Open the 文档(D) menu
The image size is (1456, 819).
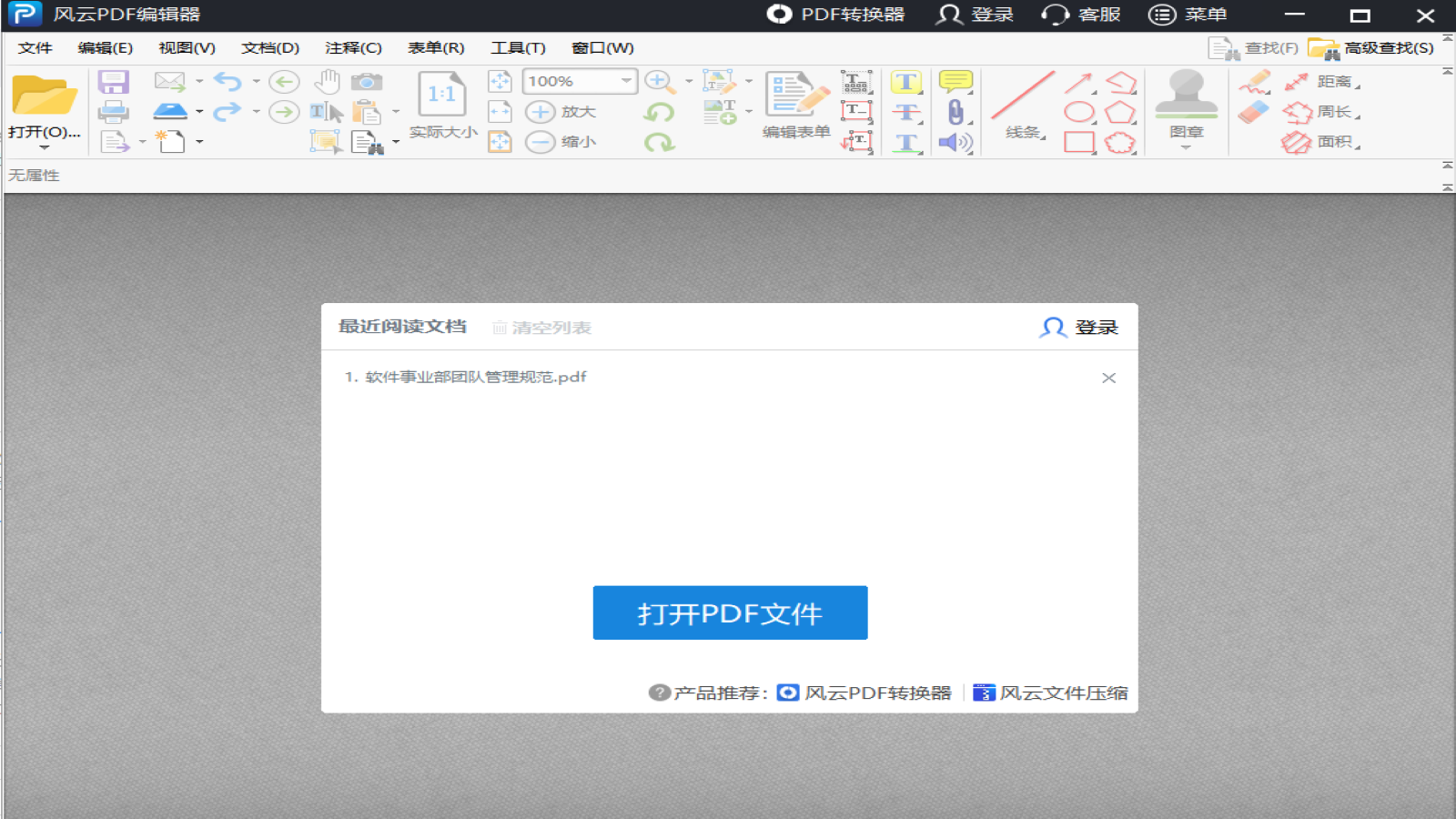click(268, 47)
